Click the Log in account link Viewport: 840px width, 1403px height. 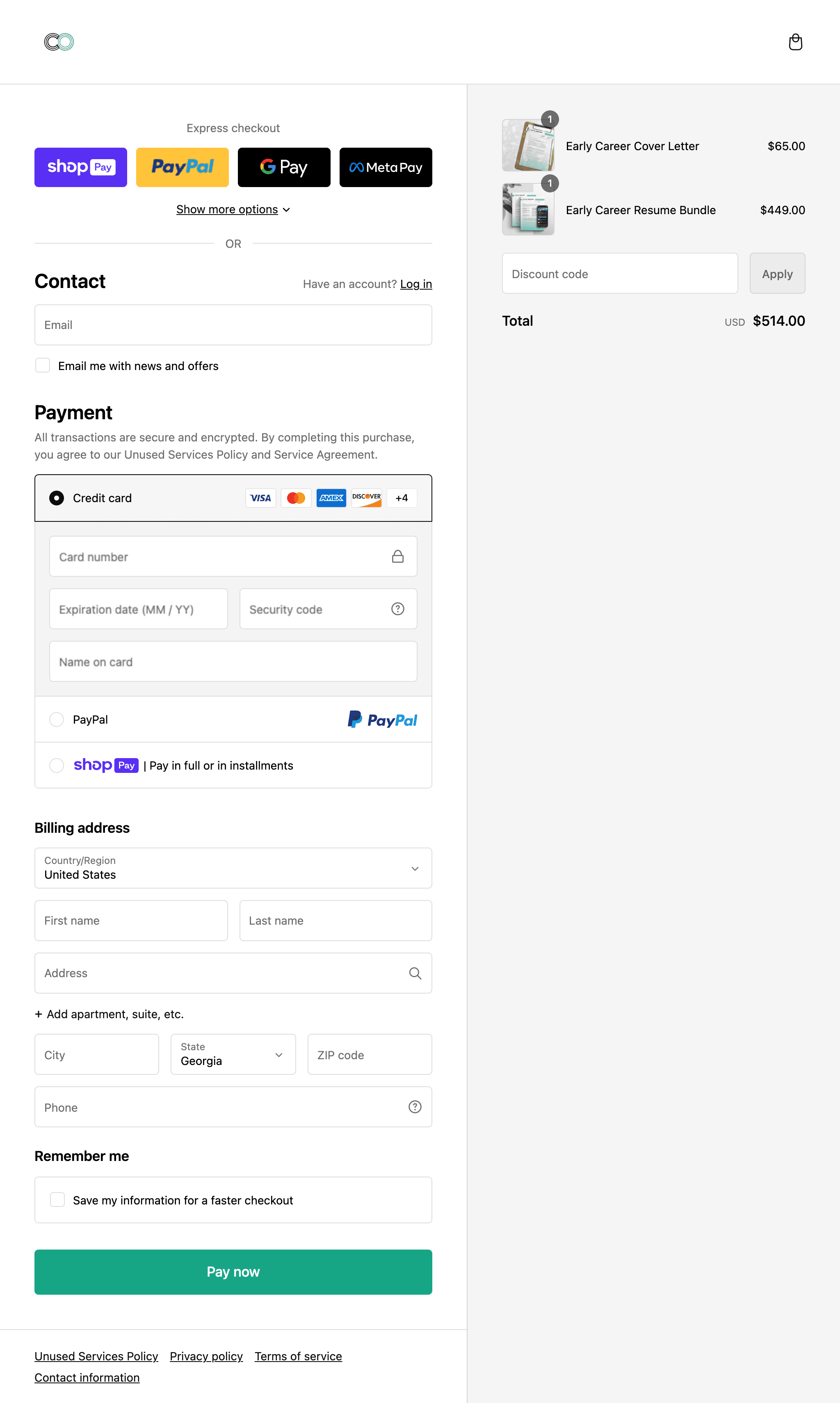point(415,284)
